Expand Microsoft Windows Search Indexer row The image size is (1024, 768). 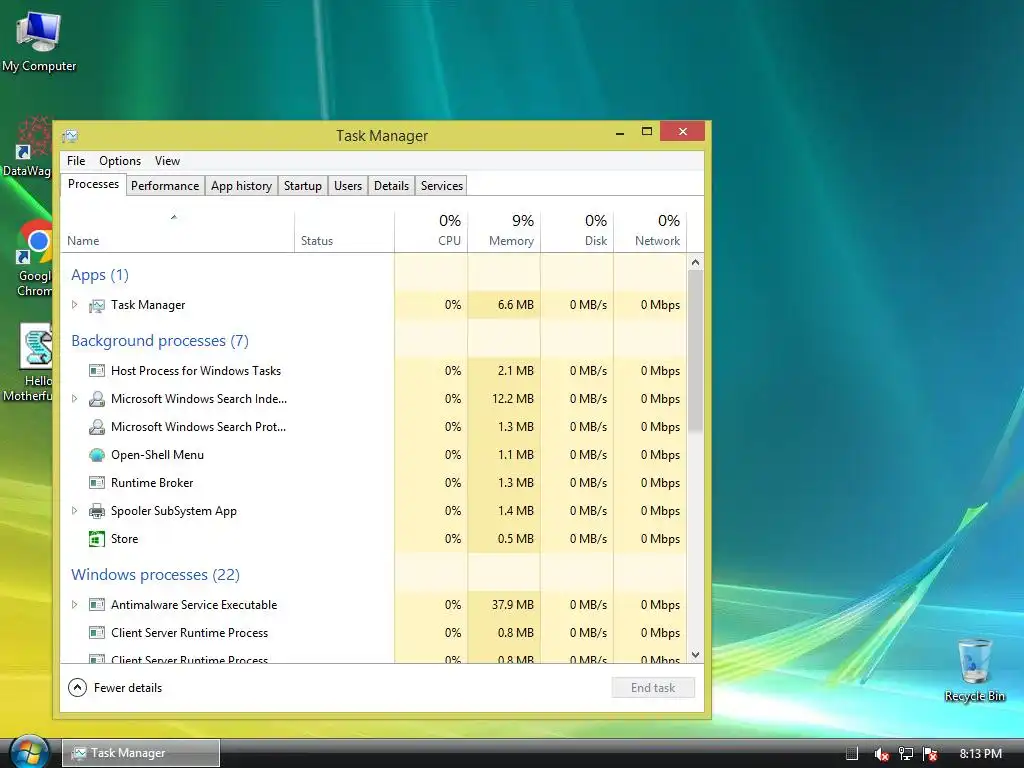(x=74, y=399)
